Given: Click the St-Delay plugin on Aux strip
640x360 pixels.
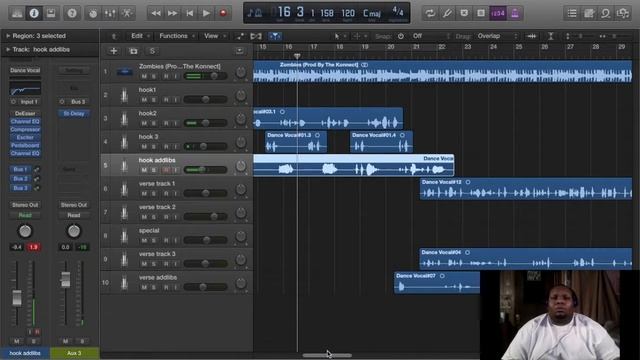Looking at the screenshot, I should [x=74, y=113].
